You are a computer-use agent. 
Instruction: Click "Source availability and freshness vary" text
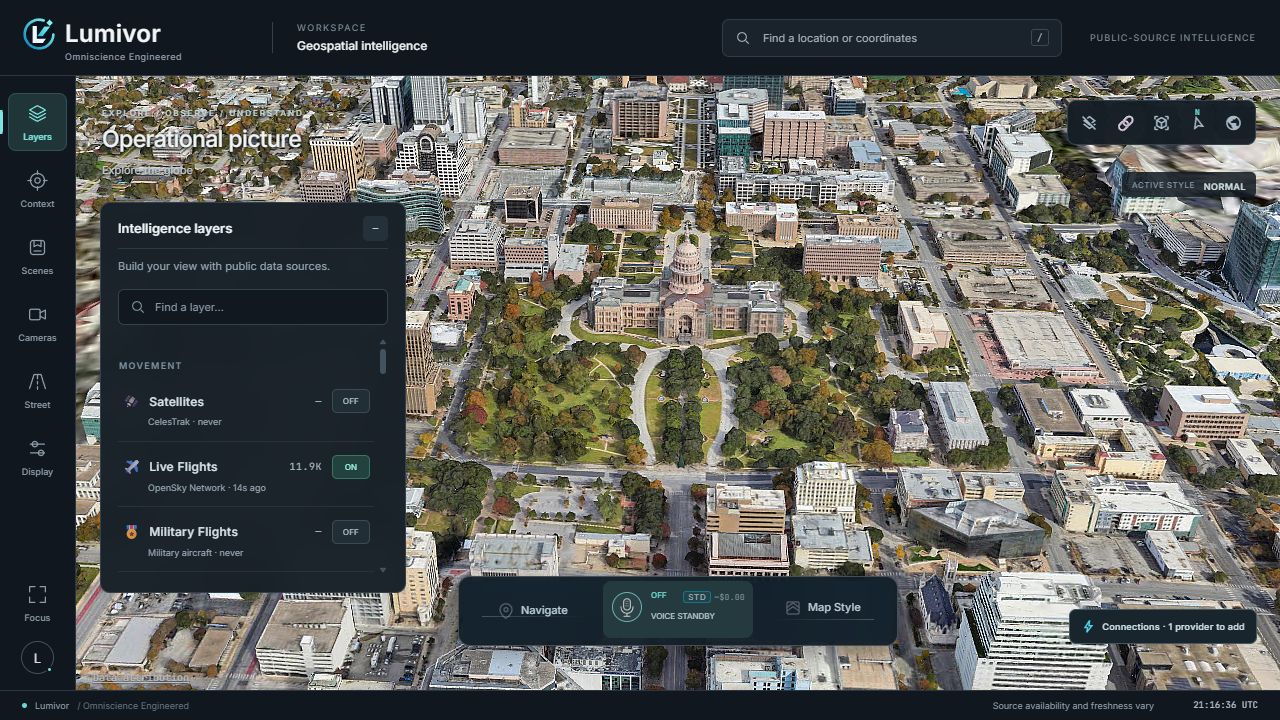point(1073,705)
